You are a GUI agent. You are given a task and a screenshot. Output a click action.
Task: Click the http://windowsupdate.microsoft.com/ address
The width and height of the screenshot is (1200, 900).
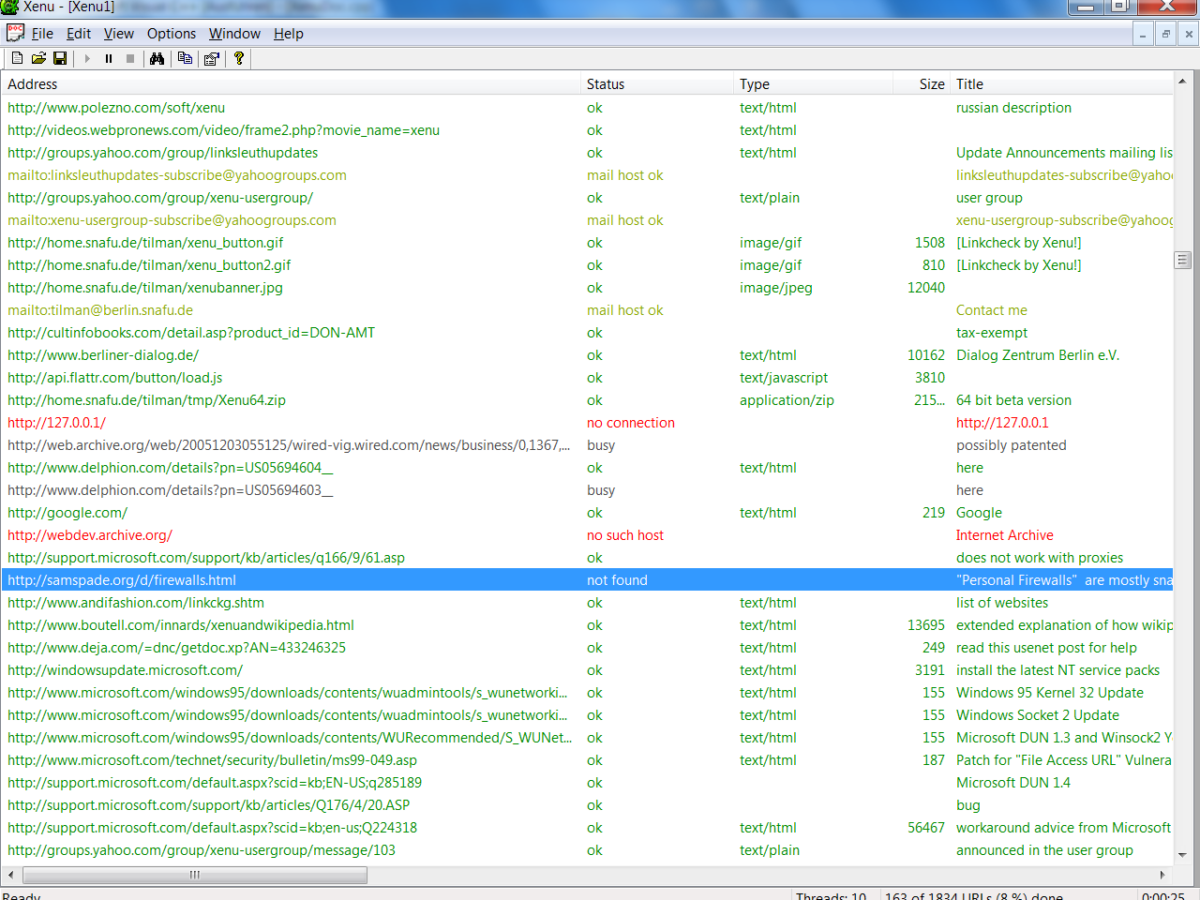[125, 670]
